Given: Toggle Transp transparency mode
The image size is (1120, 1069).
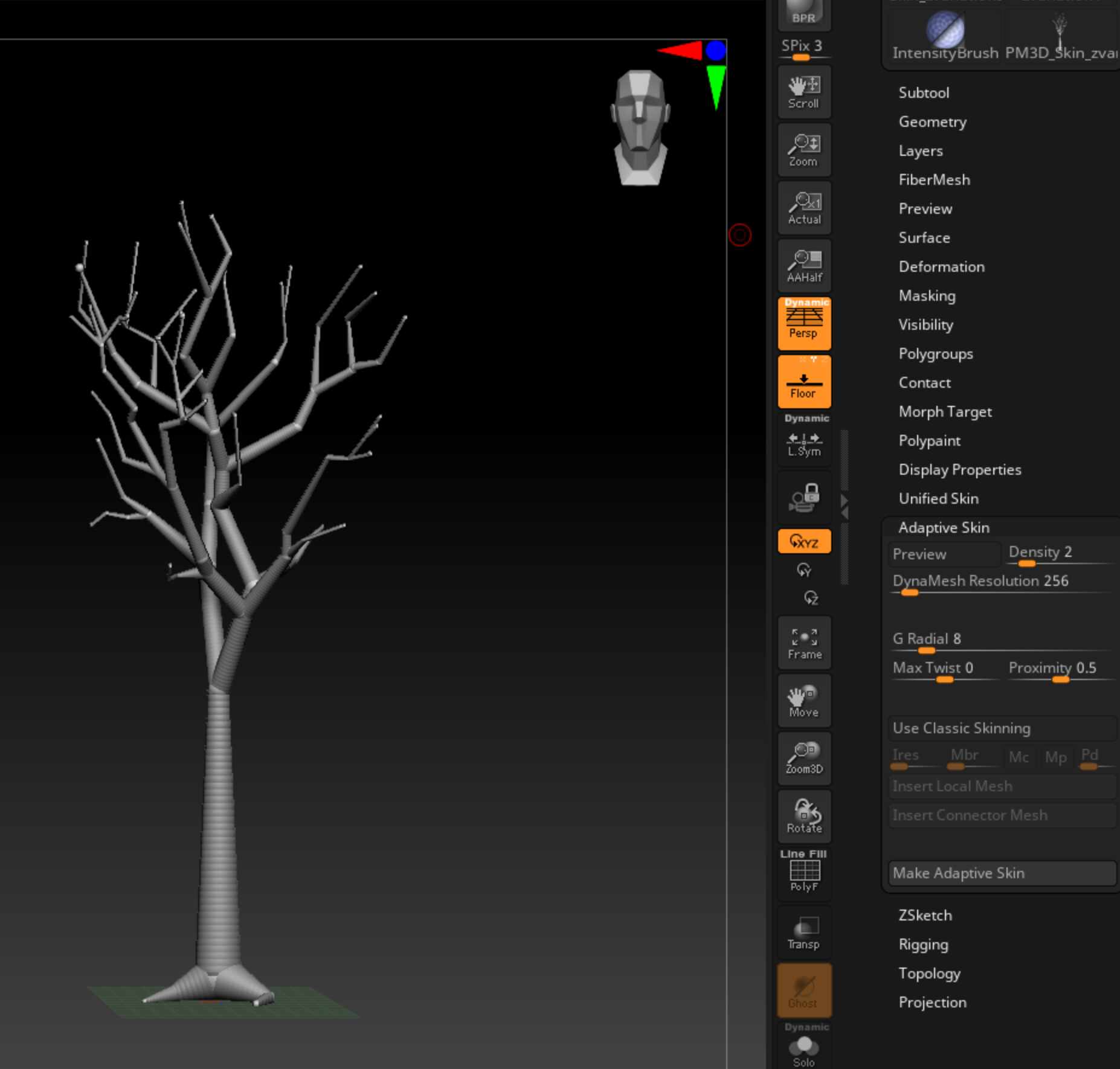Looking at the screenshot, I should click(804, 932).
